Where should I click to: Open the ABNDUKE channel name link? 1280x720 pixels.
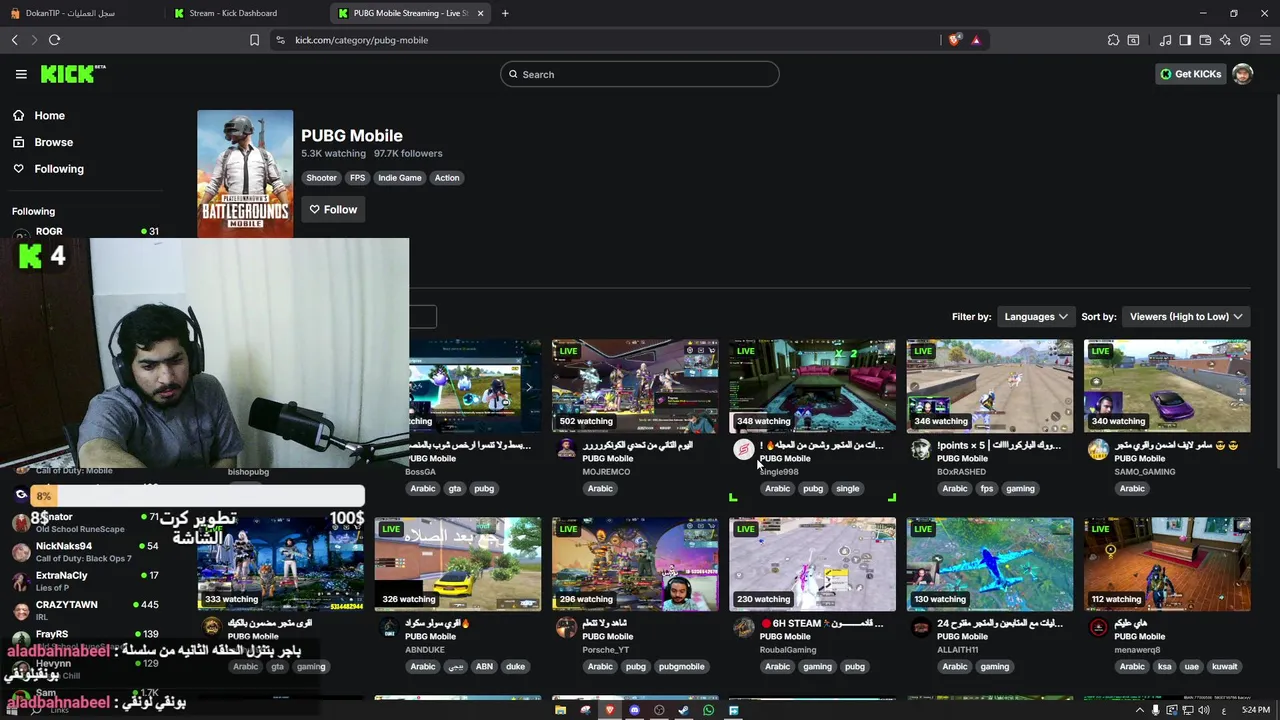click(x=425, y=650)
